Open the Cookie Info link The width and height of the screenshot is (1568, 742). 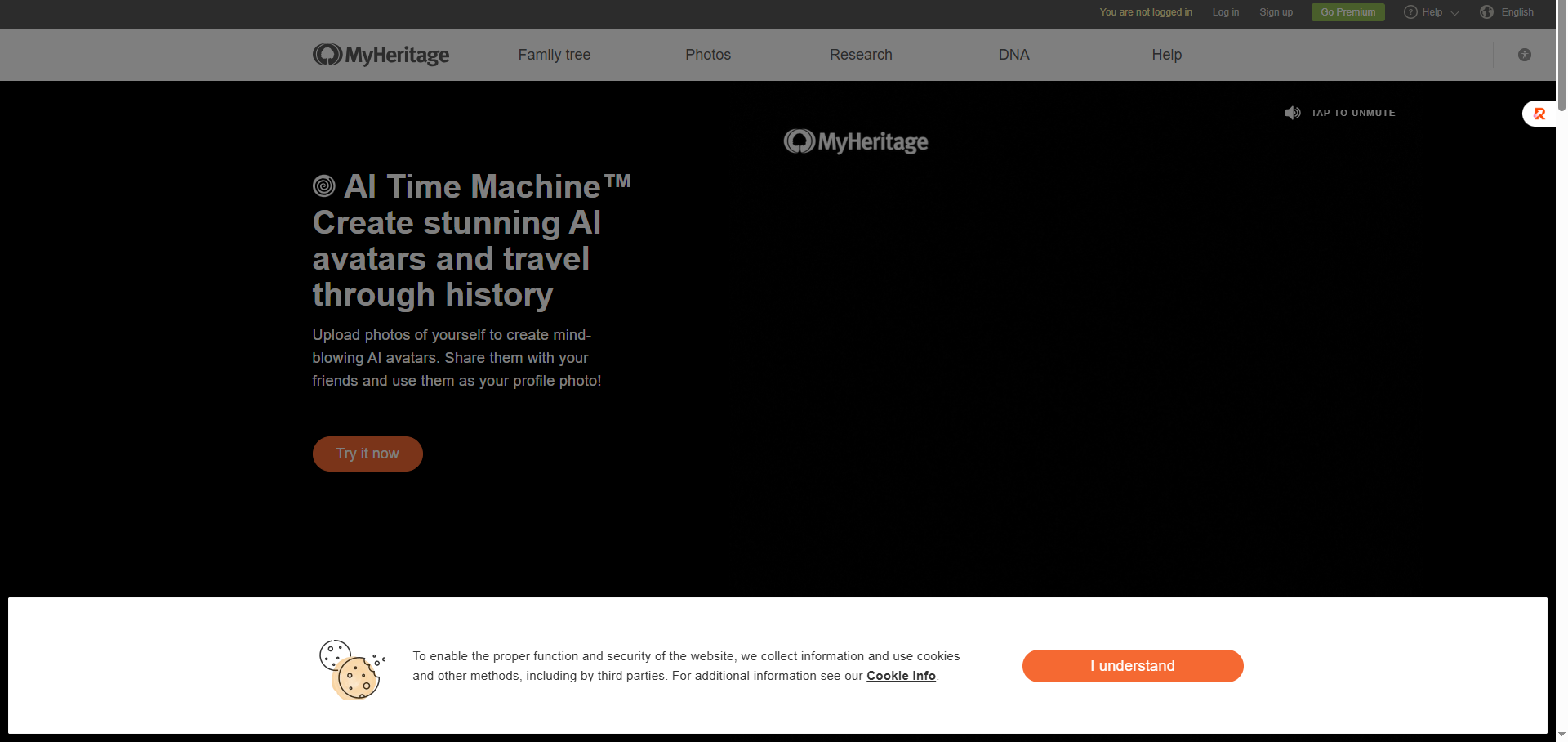[901, 676]
